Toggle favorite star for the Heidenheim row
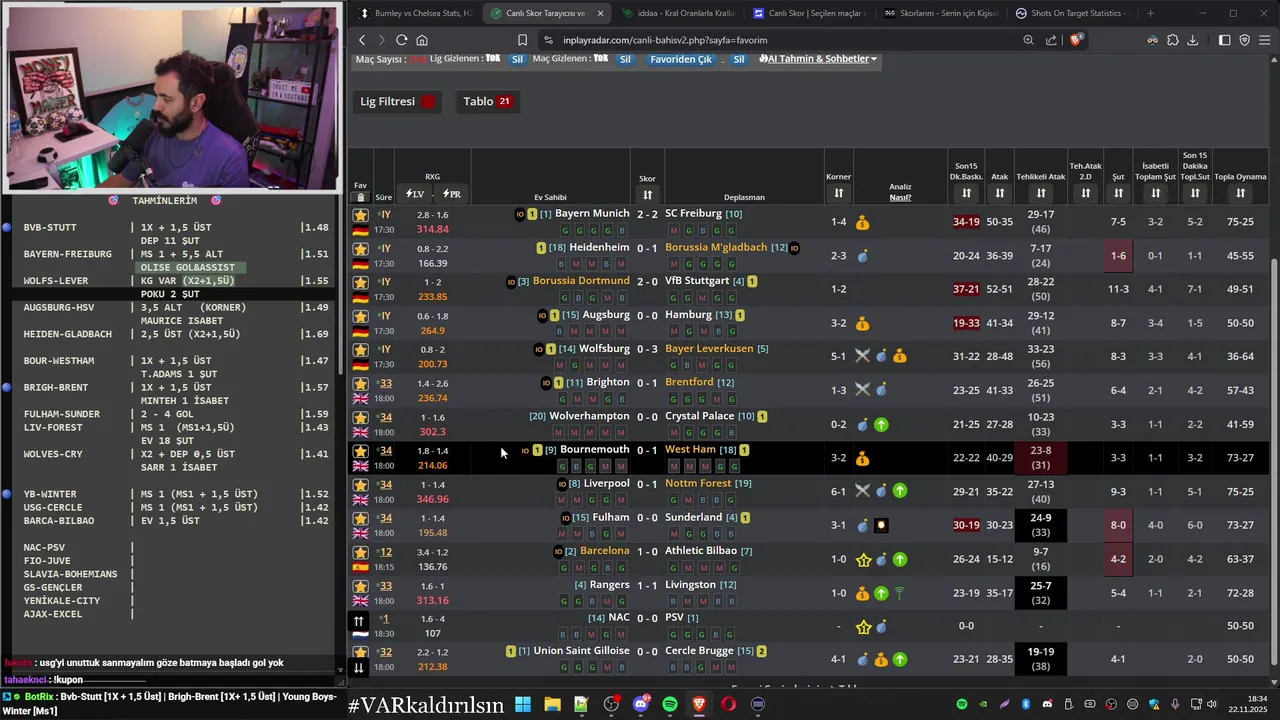The width and height of the screenshot is (1280, 720). [361, 249]
